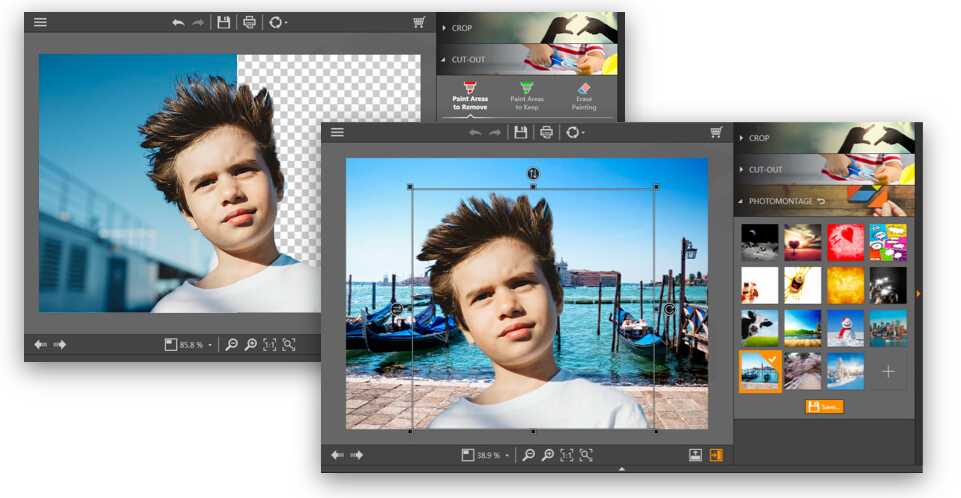Open the rotate dropdown in the back window toolbar

pyautogui.click(x=278, y=23)
